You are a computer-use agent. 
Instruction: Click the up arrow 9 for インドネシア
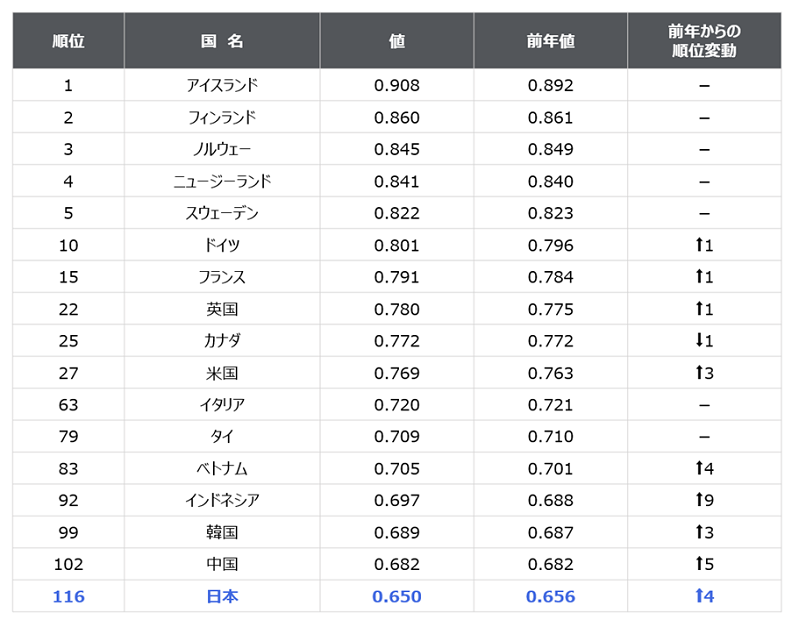click(x=704, y=500)
